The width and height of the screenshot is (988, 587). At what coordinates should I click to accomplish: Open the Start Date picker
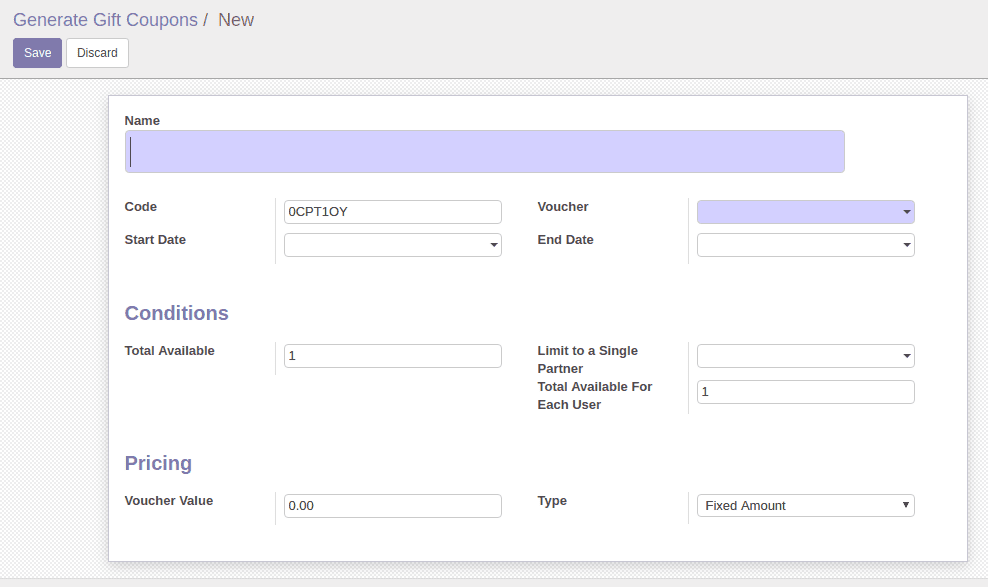tap(393, 245)
